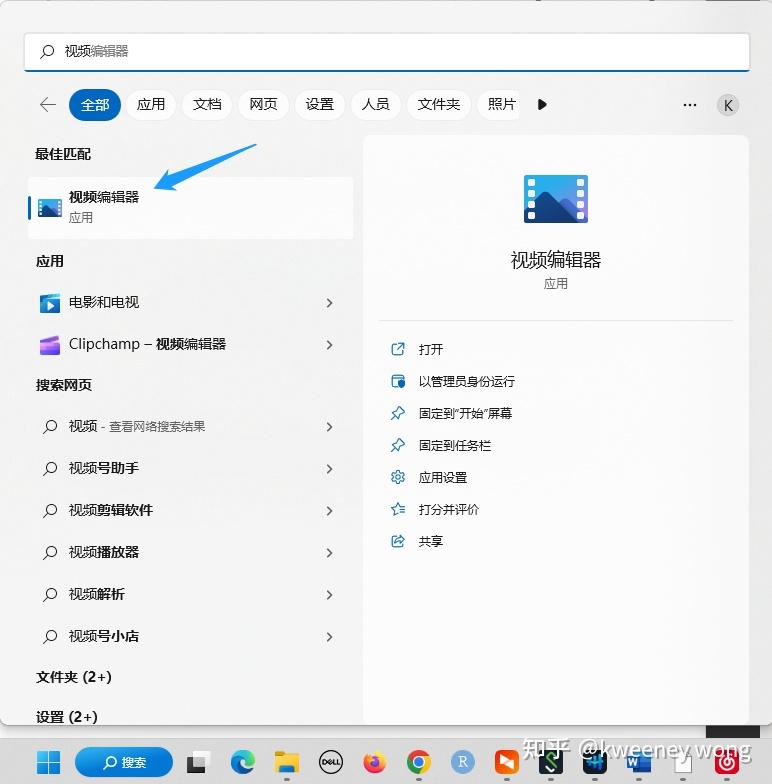Switch to the 网页 filter tab
772x784 pixels.
click(263, 104)
